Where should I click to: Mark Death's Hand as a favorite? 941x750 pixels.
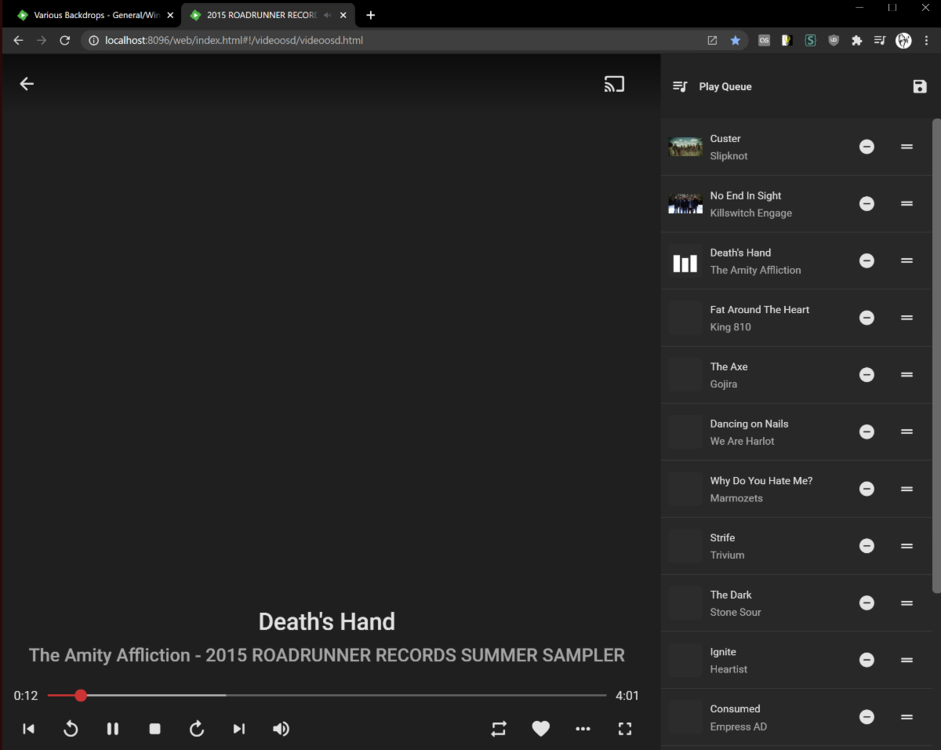[541, 728]
